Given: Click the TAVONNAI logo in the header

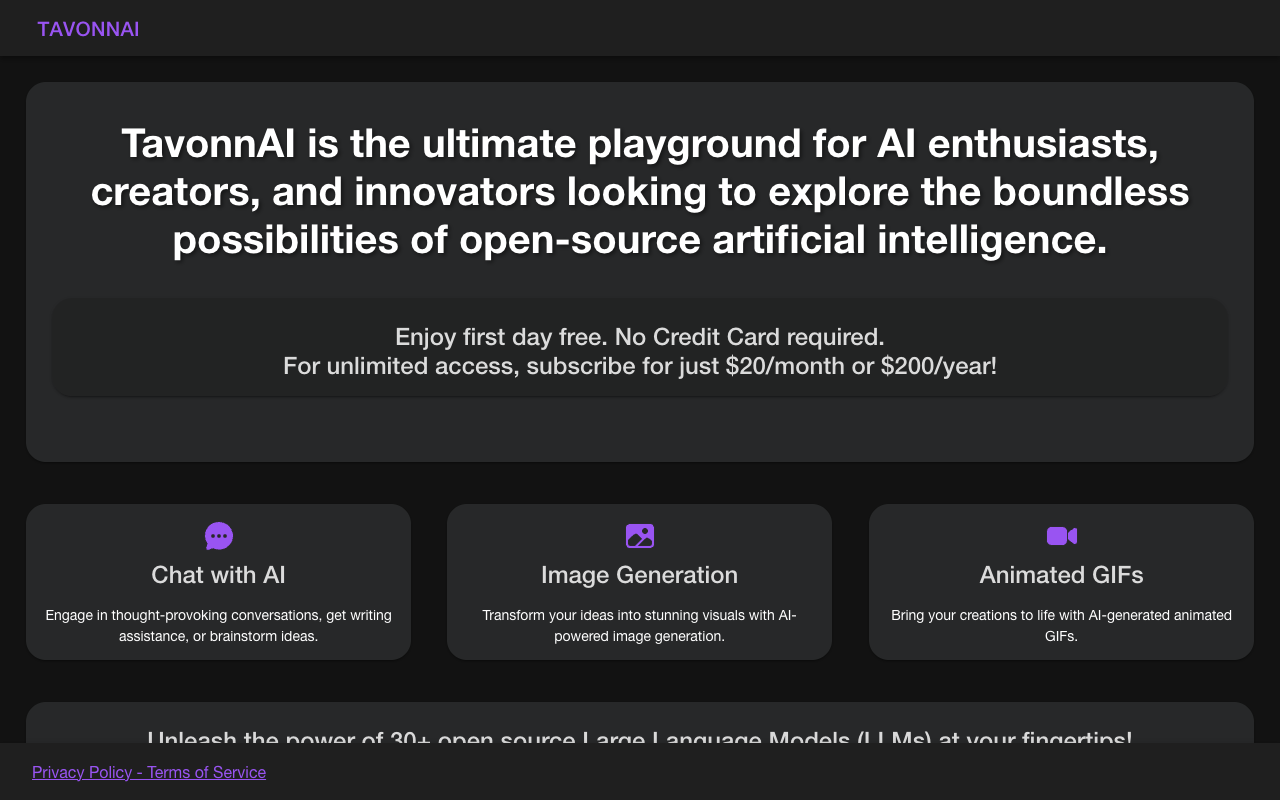Looking at the screenshot, I should click(x=88, y=29).
